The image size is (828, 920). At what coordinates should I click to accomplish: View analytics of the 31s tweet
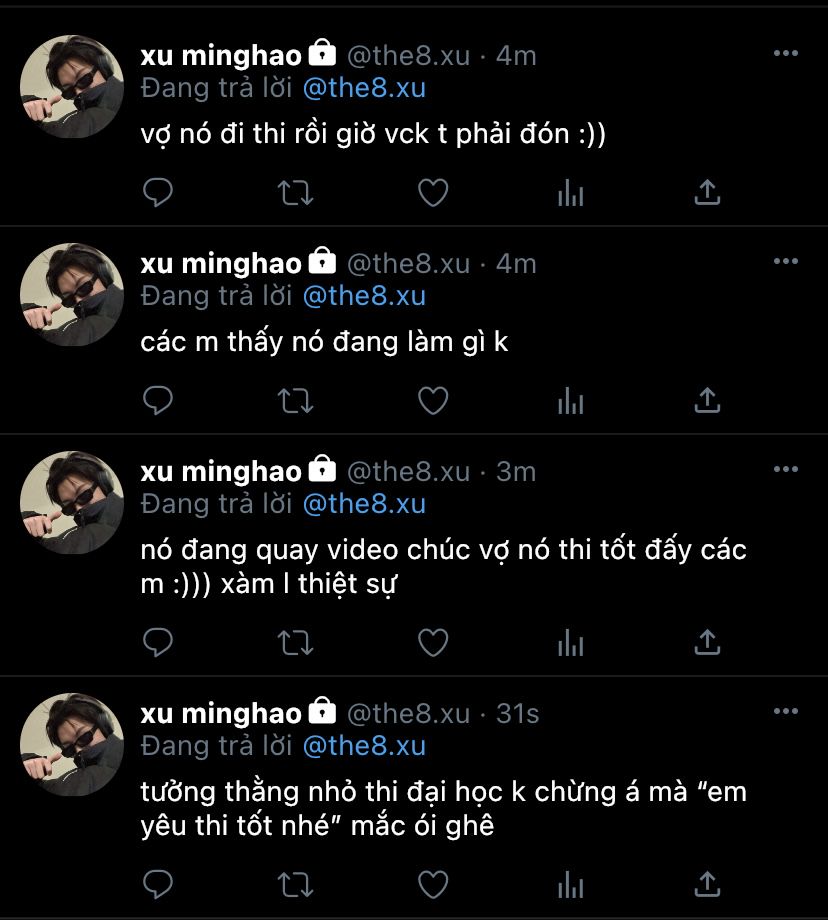570,884
